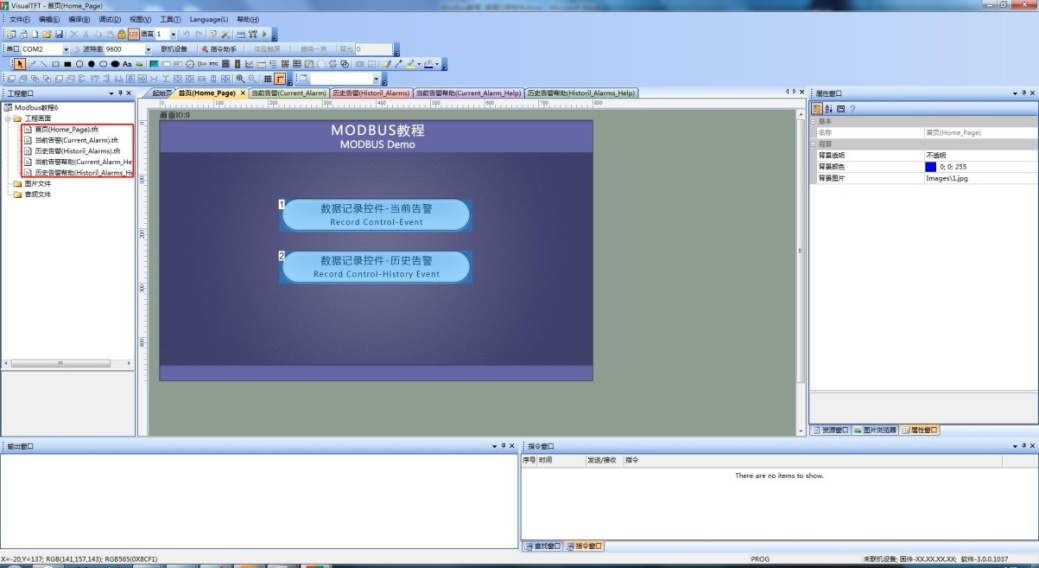Open the language number dropdown
1039x568 pixels.
pyautogui.click(x=173, y=34)
